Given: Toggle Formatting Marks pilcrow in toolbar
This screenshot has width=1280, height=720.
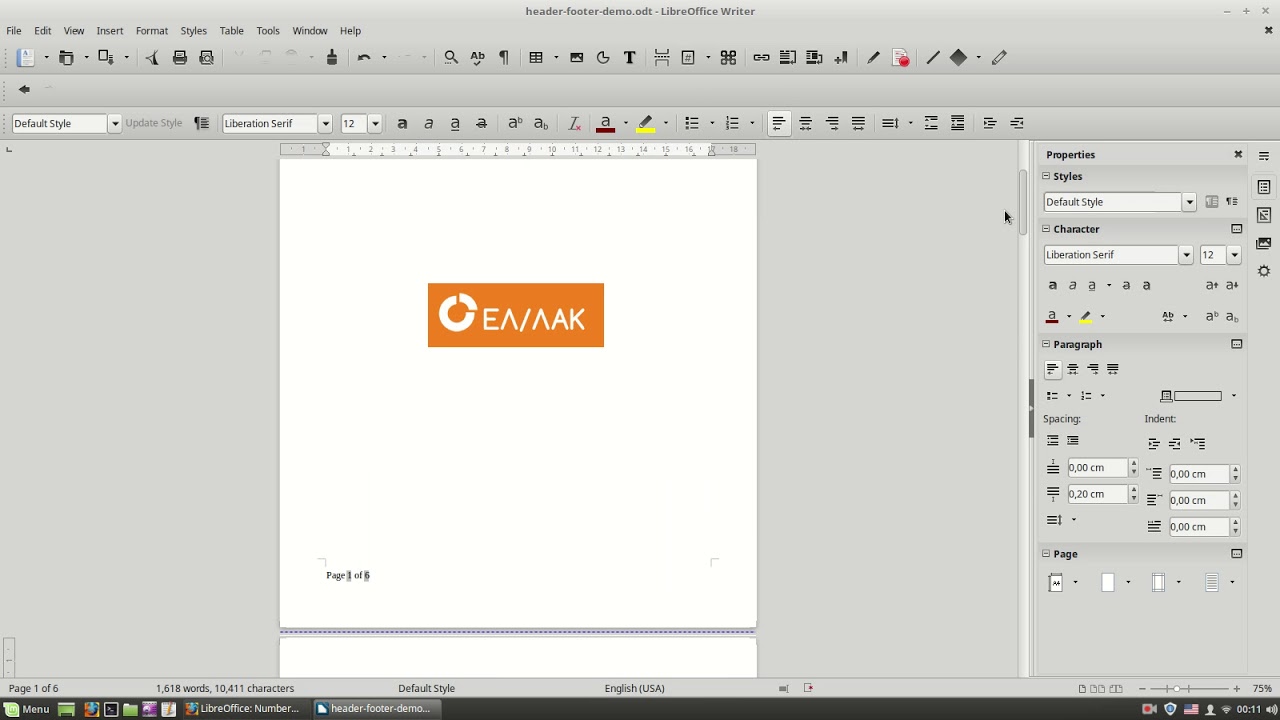Looking at the screenshot, I should tap(503, 58).
